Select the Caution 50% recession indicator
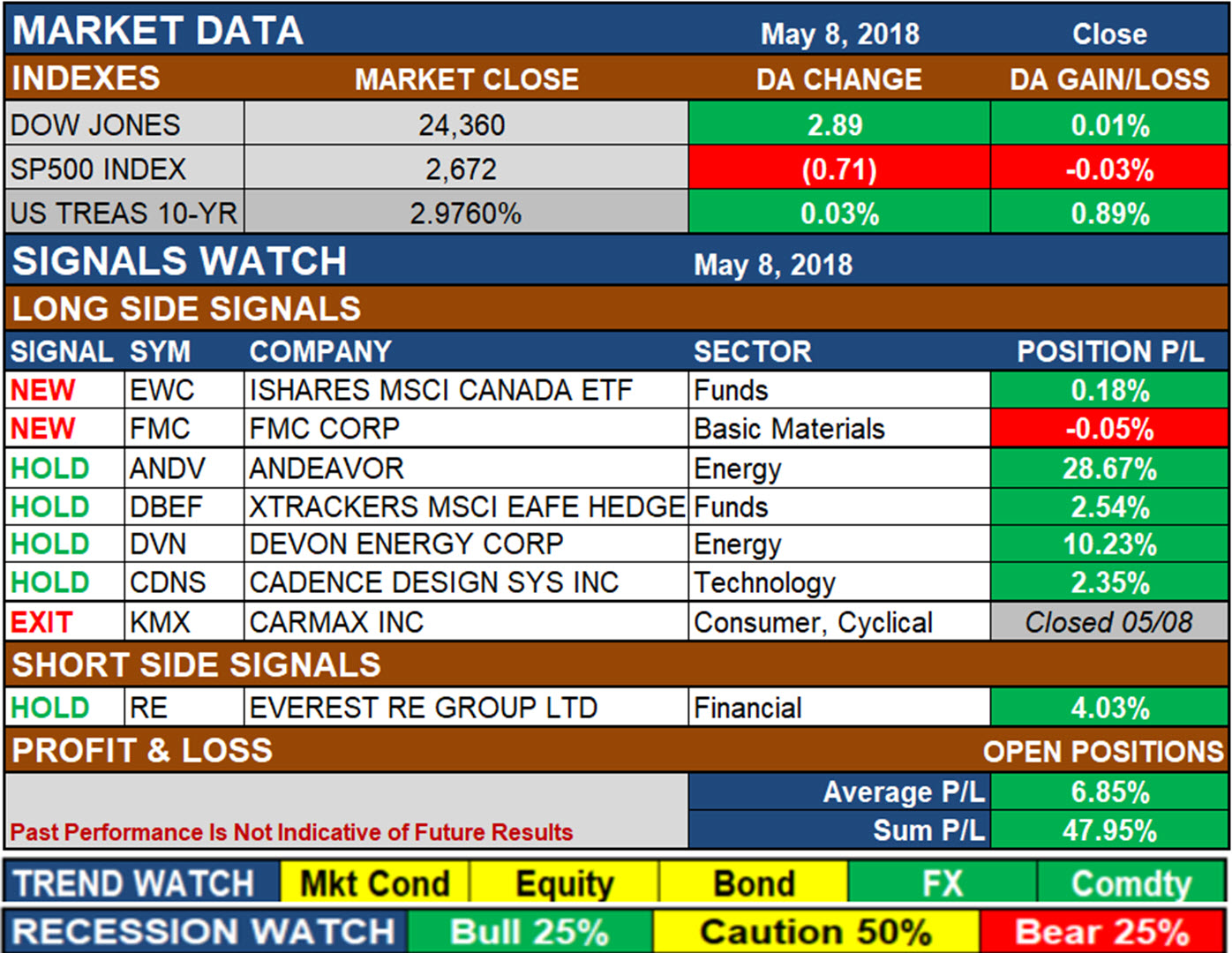The width and height of the screenshot is (1232, 953). pos(815,932)
